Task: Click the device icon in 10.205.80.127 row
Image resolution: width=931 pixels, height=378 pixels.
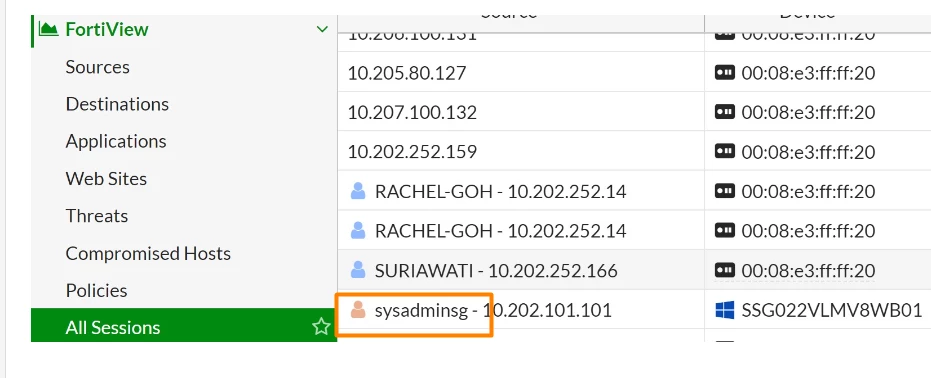Action: [725, 72]
